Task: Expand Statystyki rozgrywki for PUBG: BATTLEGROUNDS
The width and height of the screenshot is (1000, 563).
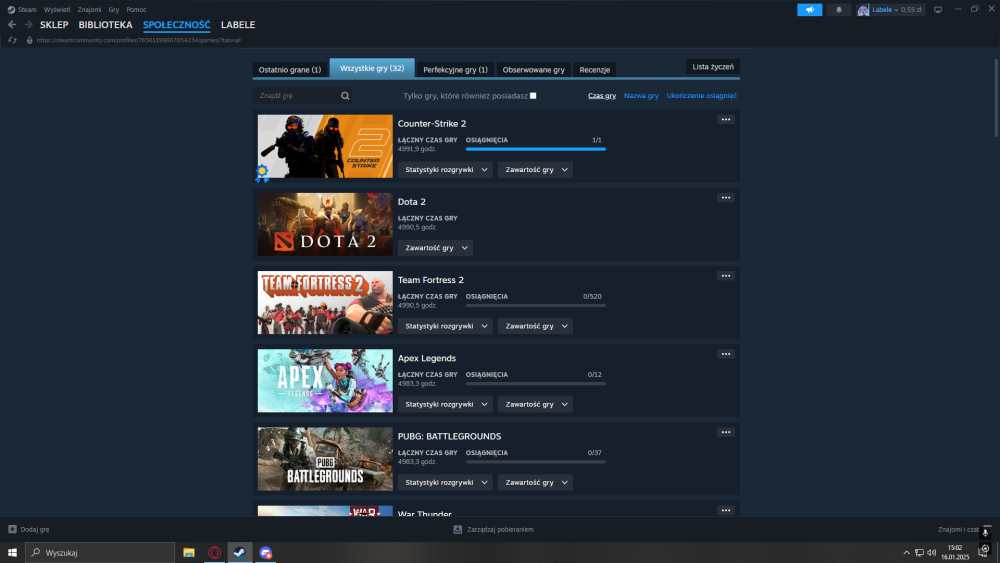Action: pyautogui.click(x=445, y=483)
